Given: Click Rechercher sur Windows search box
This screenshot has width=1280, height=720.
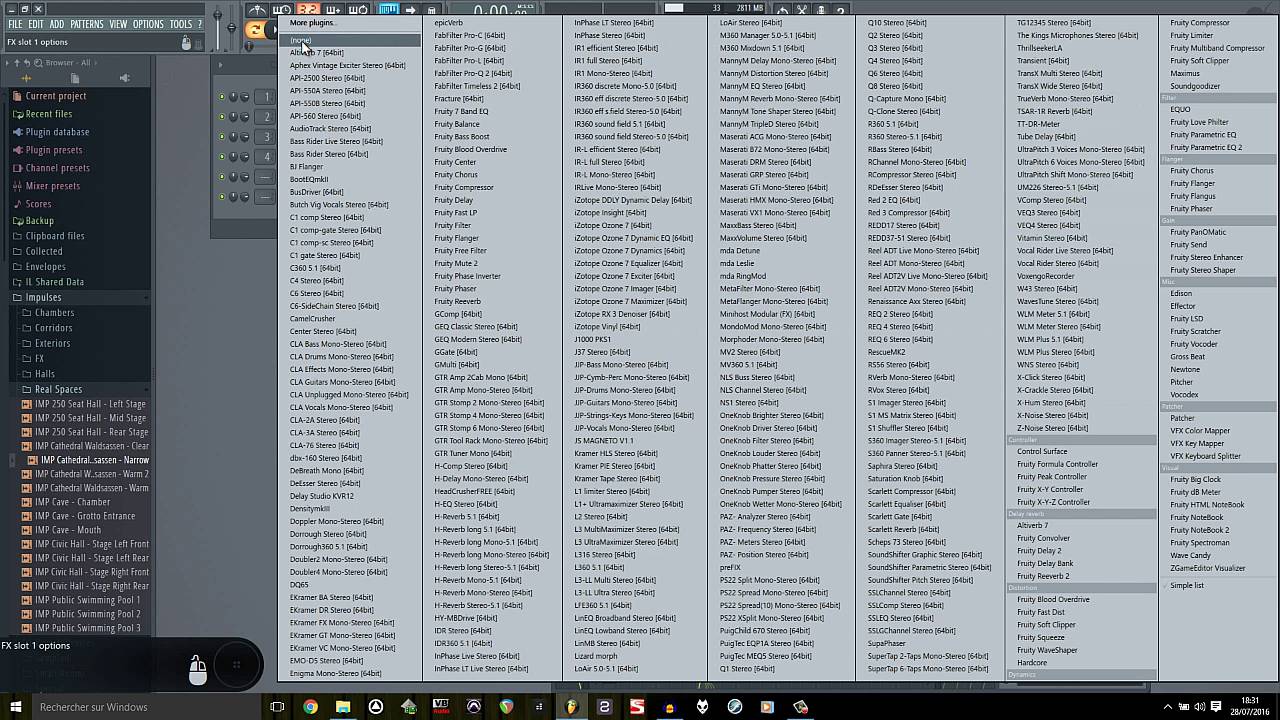Looking at the screenshot, I should pos(147,707).
